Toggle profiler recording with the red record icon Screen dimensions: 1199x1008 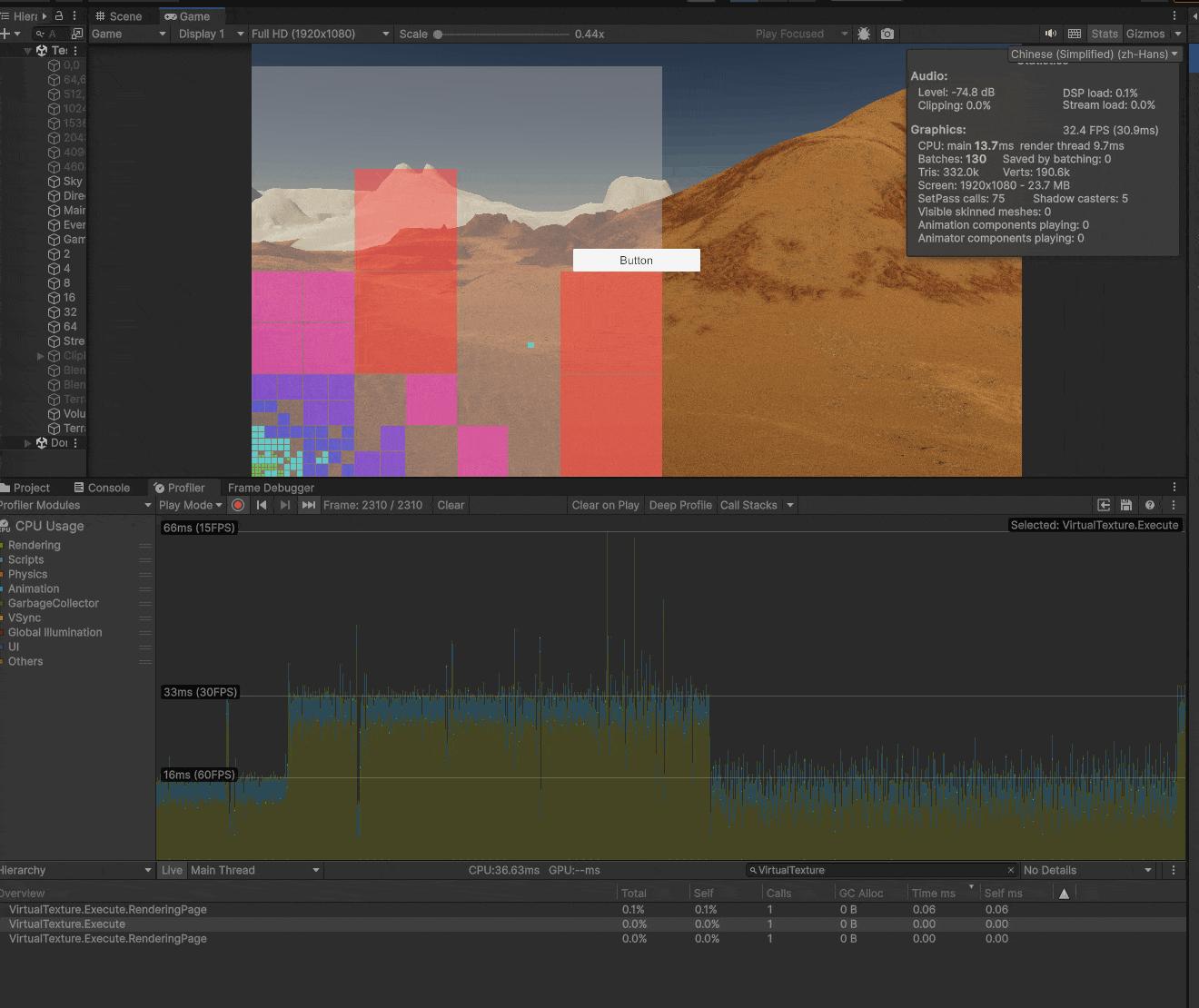click(x=238, y=505)
